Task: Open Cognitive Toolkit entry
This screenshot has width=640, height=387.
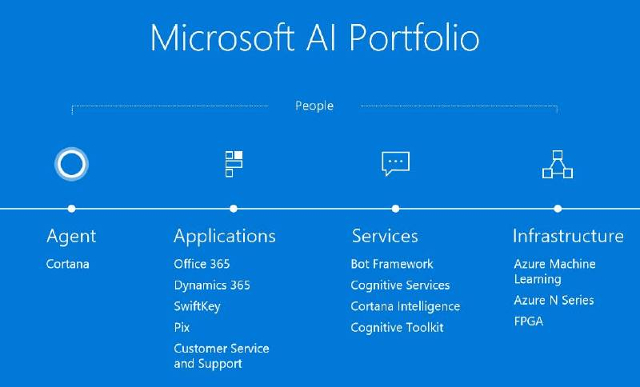Action: pos(397,328)
